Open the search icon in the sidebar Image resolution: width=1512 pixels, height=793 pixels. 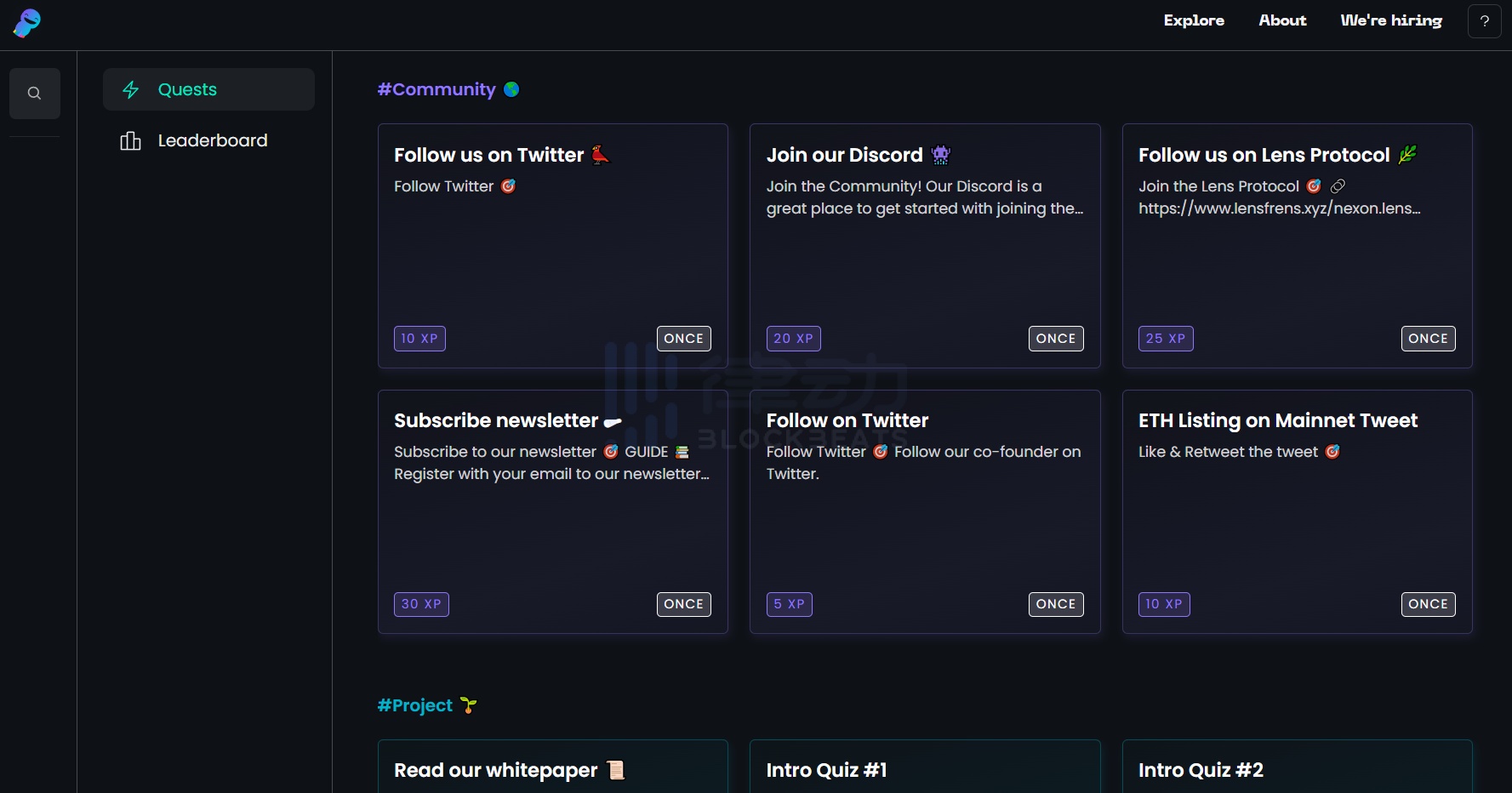(x=34, y=94)
